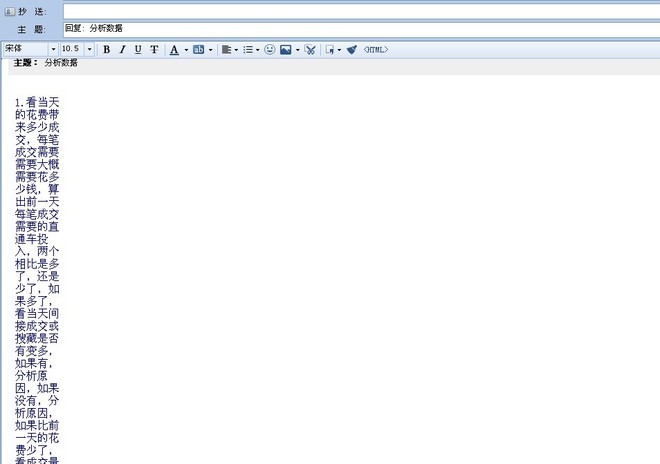Click the stationery page icon
Viewport: 660px width, 464px height.
330,50
